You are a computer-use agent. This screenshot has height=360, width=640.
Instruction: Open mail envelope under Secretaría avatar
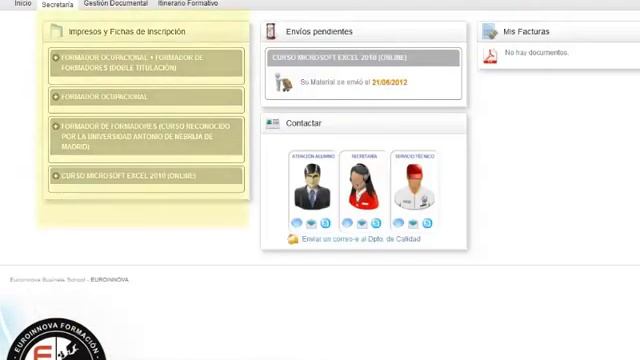(362, 223)
